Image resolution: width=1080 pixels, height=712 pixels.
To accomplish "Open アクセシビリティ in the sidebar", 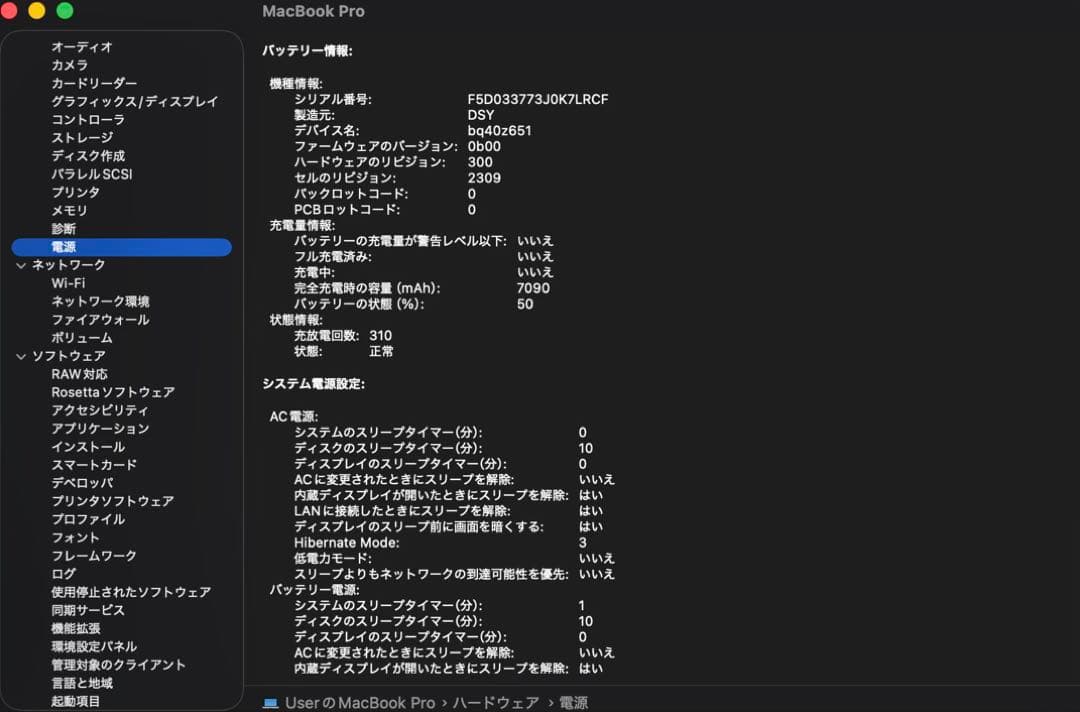I will (100, 410).
